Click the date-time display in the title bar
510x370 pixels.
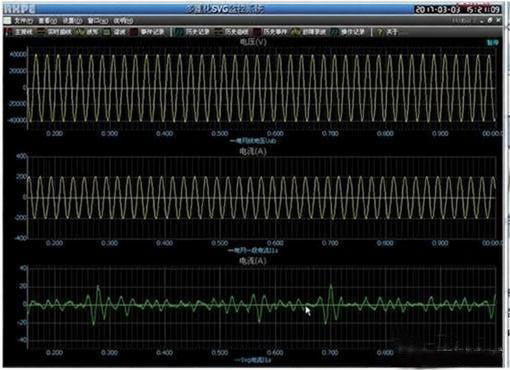tap(458, 9)
